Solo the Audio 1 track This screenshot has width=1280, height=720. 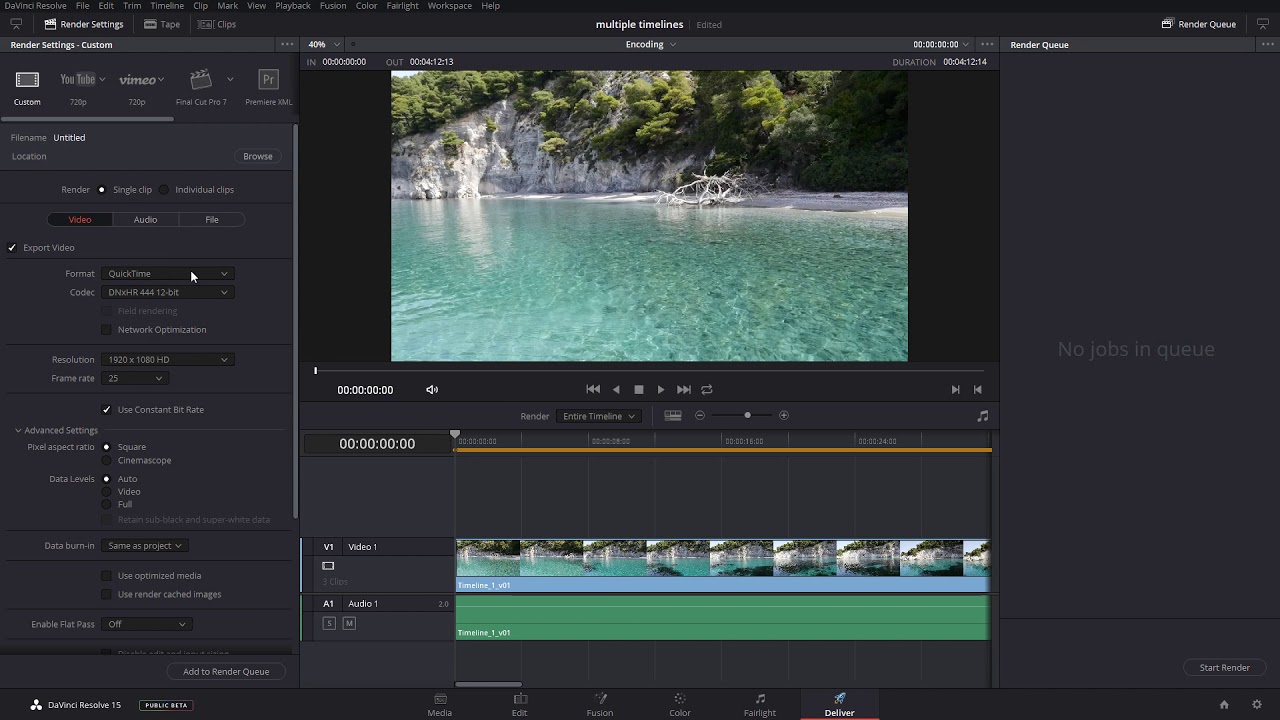click(329, 624)
